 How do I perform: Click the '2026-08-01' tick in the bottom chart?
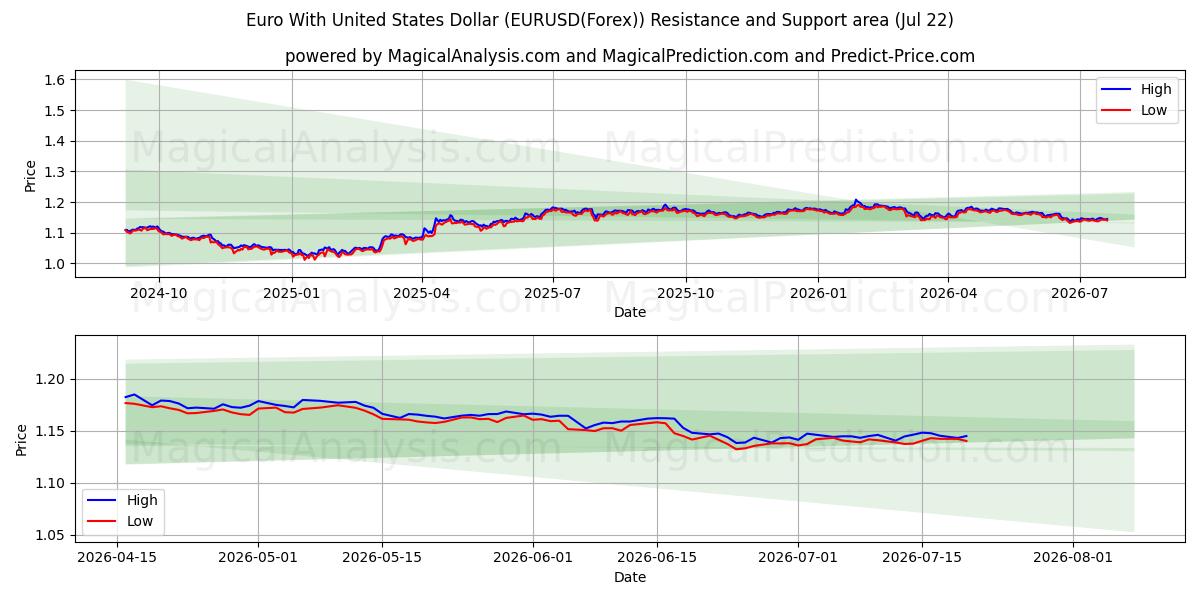pos(1072,558)
